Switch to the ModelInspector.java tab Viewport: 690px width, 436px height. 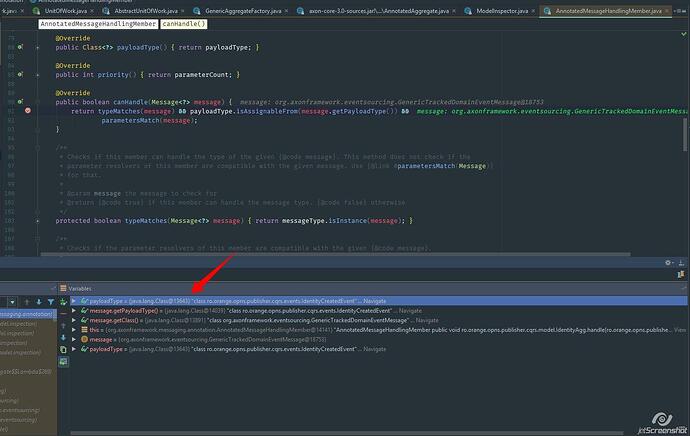[x=502, y=11]
